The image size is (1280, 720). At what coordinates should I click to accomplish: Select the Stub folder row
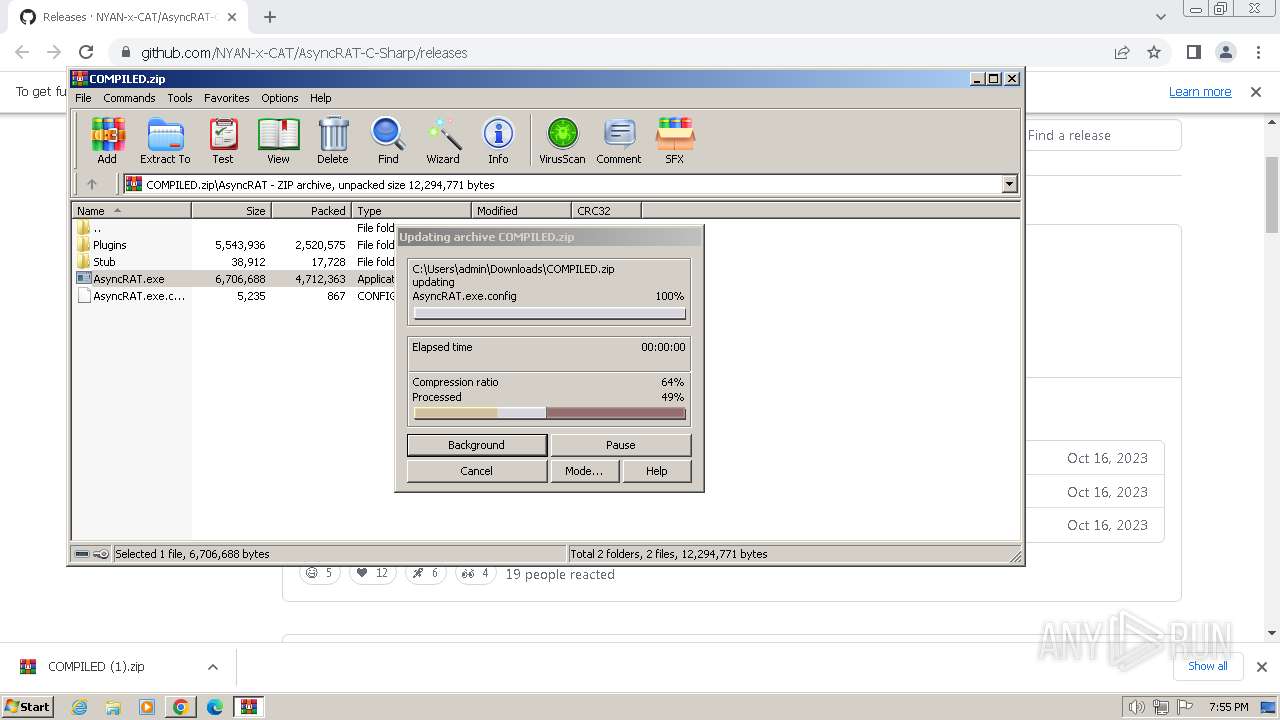tap(546, 262)
